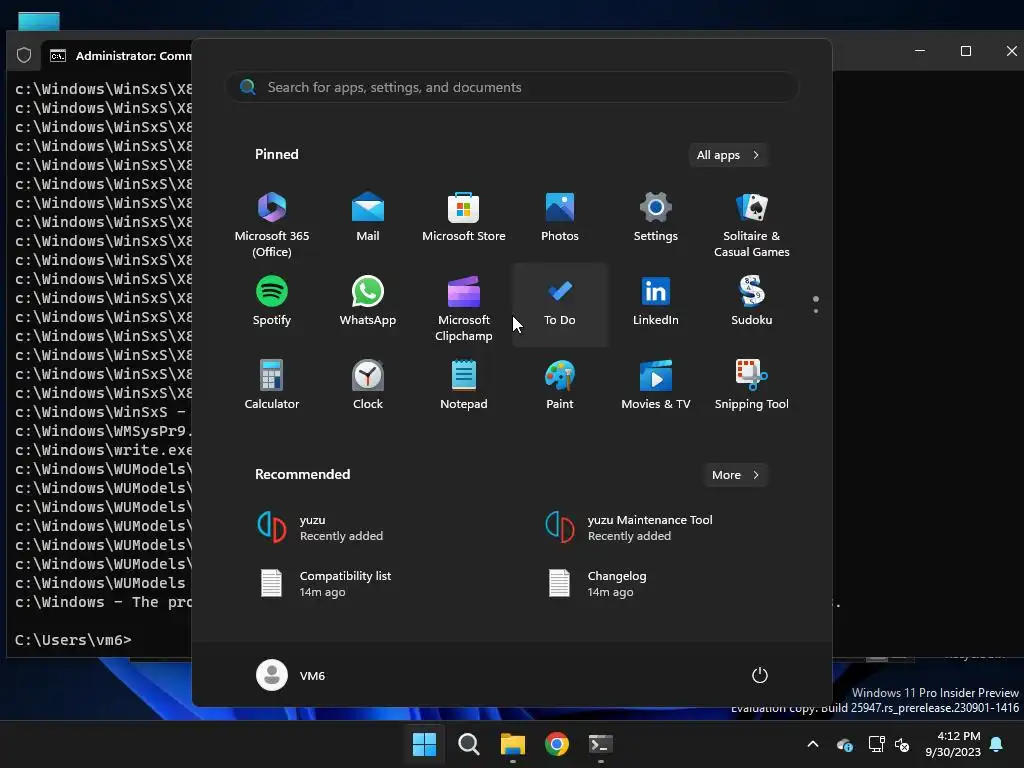Viewport: 1024px width, 768px height.
Task: Open notifications bell icon
Action: click(997, 744)
